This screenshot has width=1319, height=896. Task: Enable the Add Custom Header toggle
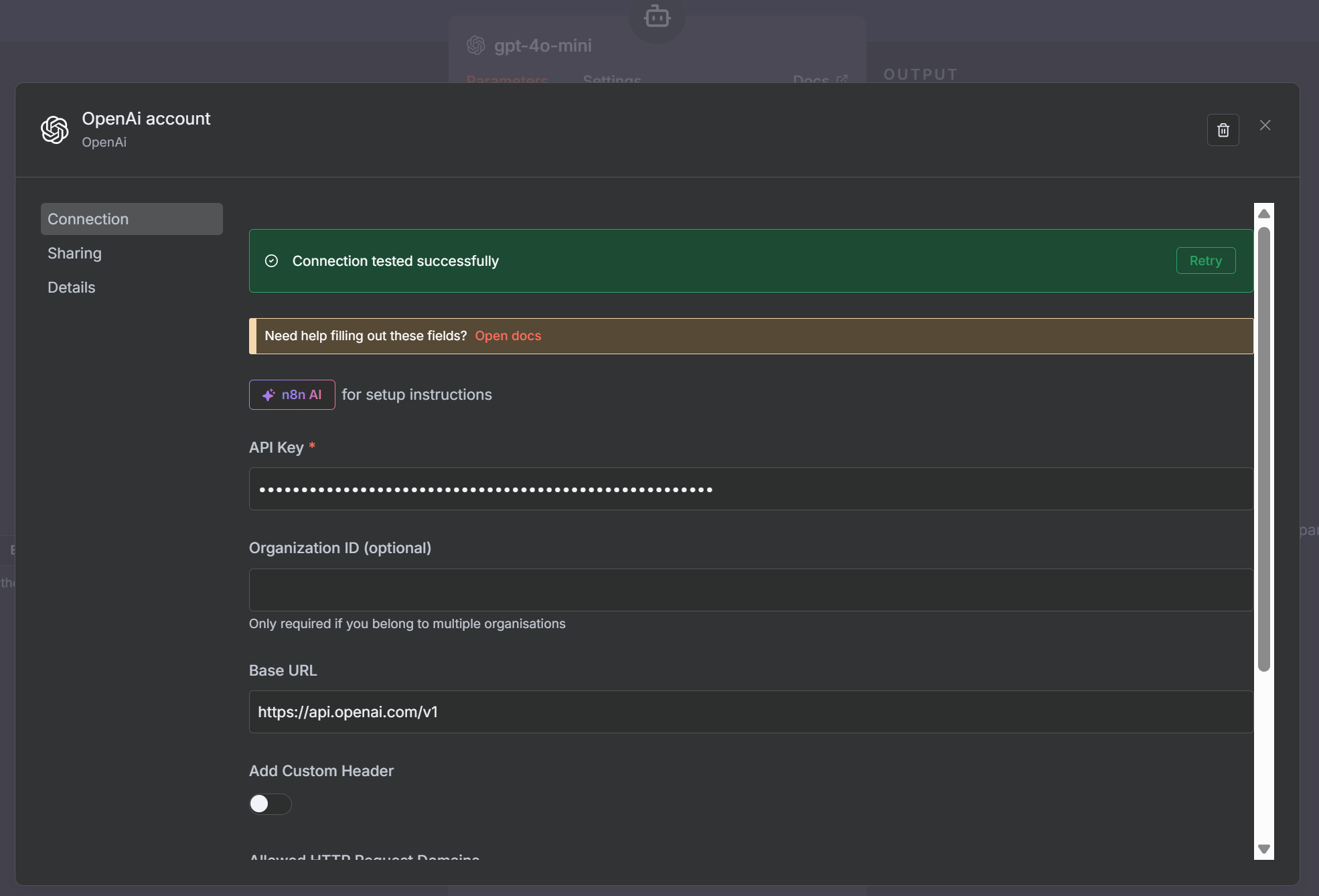coord(270,804)
